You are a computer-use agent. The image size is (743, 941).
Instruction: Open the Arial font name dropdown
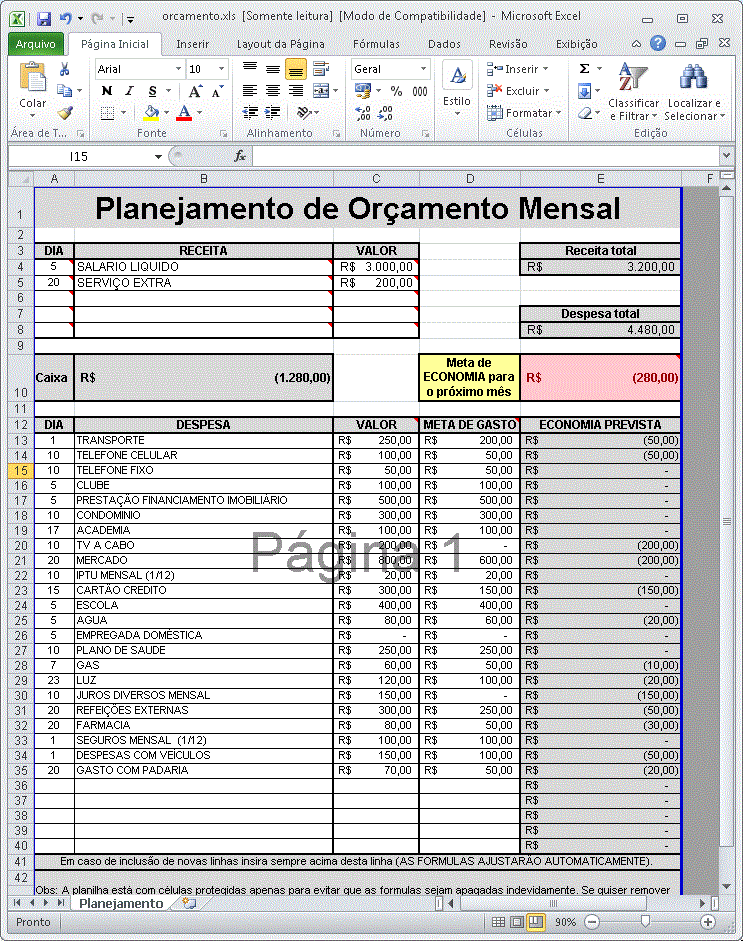pyautogui.click(x=178, y=69)
